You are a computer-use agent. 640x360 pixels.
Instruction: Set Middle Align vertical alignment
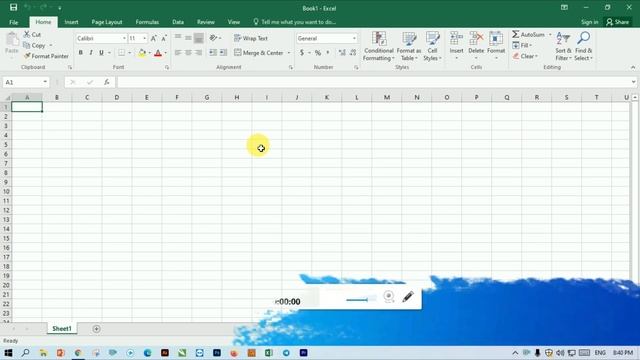pos(188,38)
